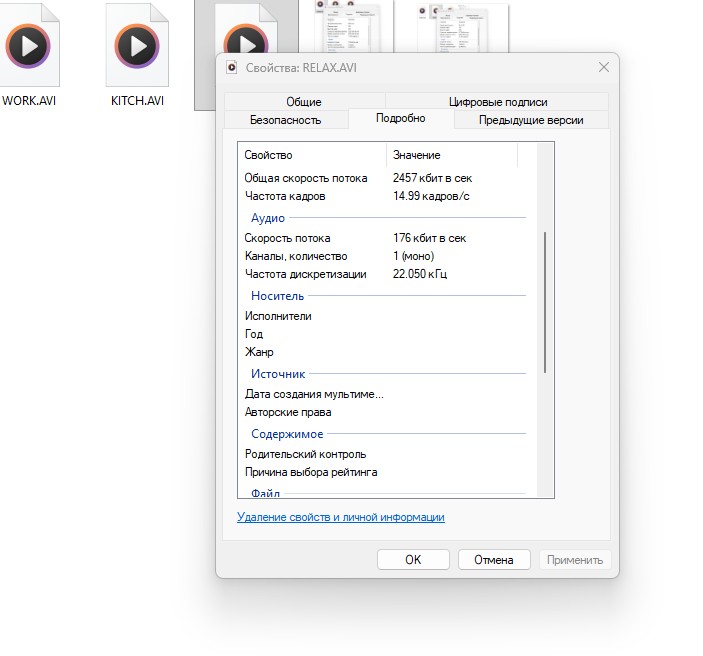703x656 pixels.
Task: Click the OK button
Action: pos(413,560)
